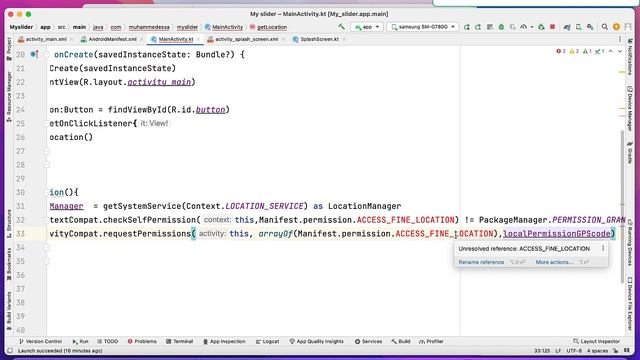Collapse the if-statement fold at line 32

(x=47, y=220)
